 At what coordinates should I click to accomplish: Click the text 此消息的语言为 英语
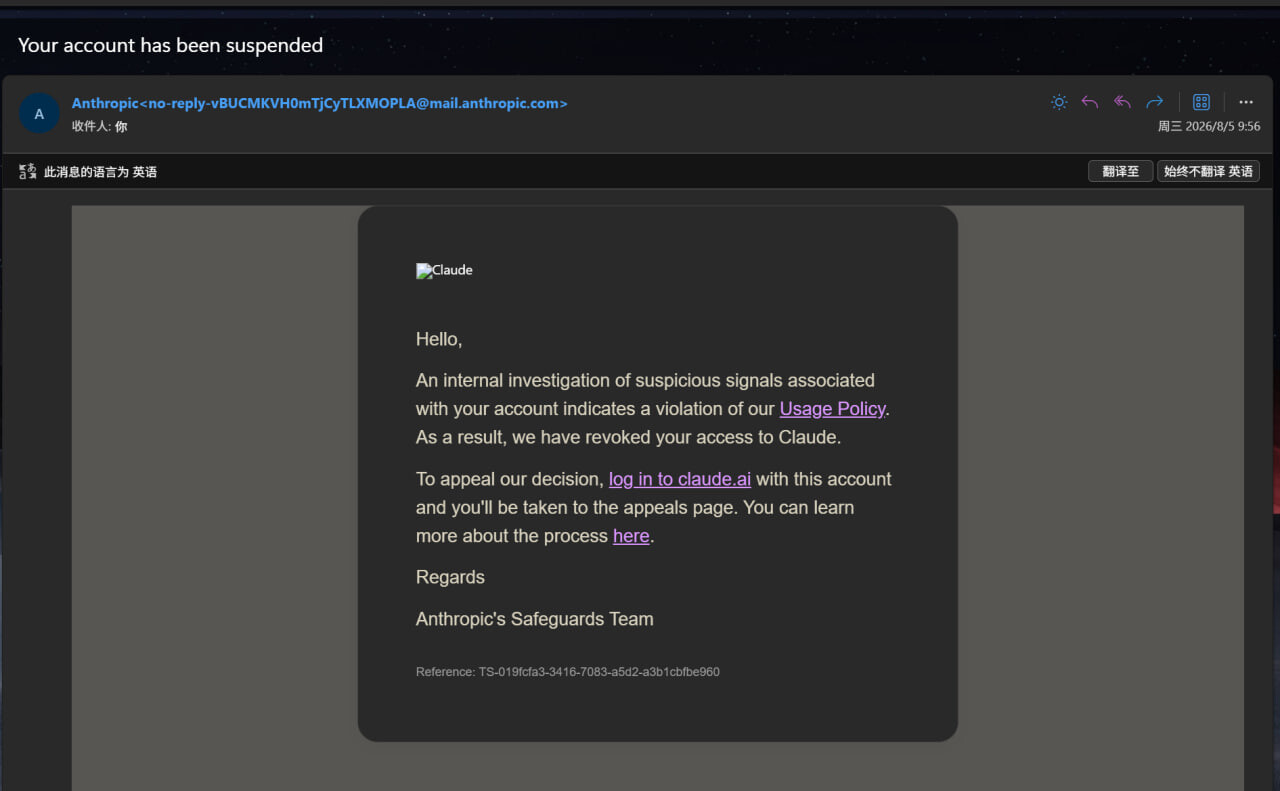click(x=100, y=172)
